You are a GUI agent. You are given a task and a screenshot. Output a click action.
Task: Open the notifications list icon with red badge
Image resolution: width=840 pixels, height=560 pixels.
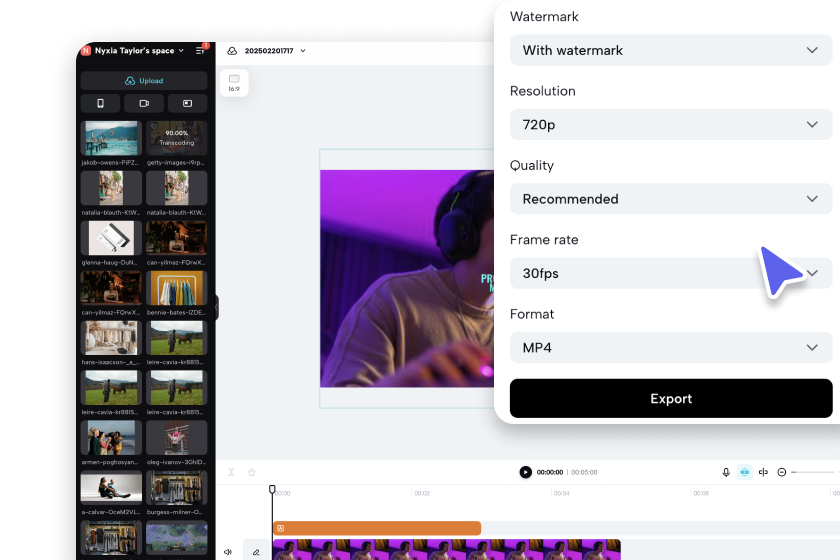tap(200, 50)
